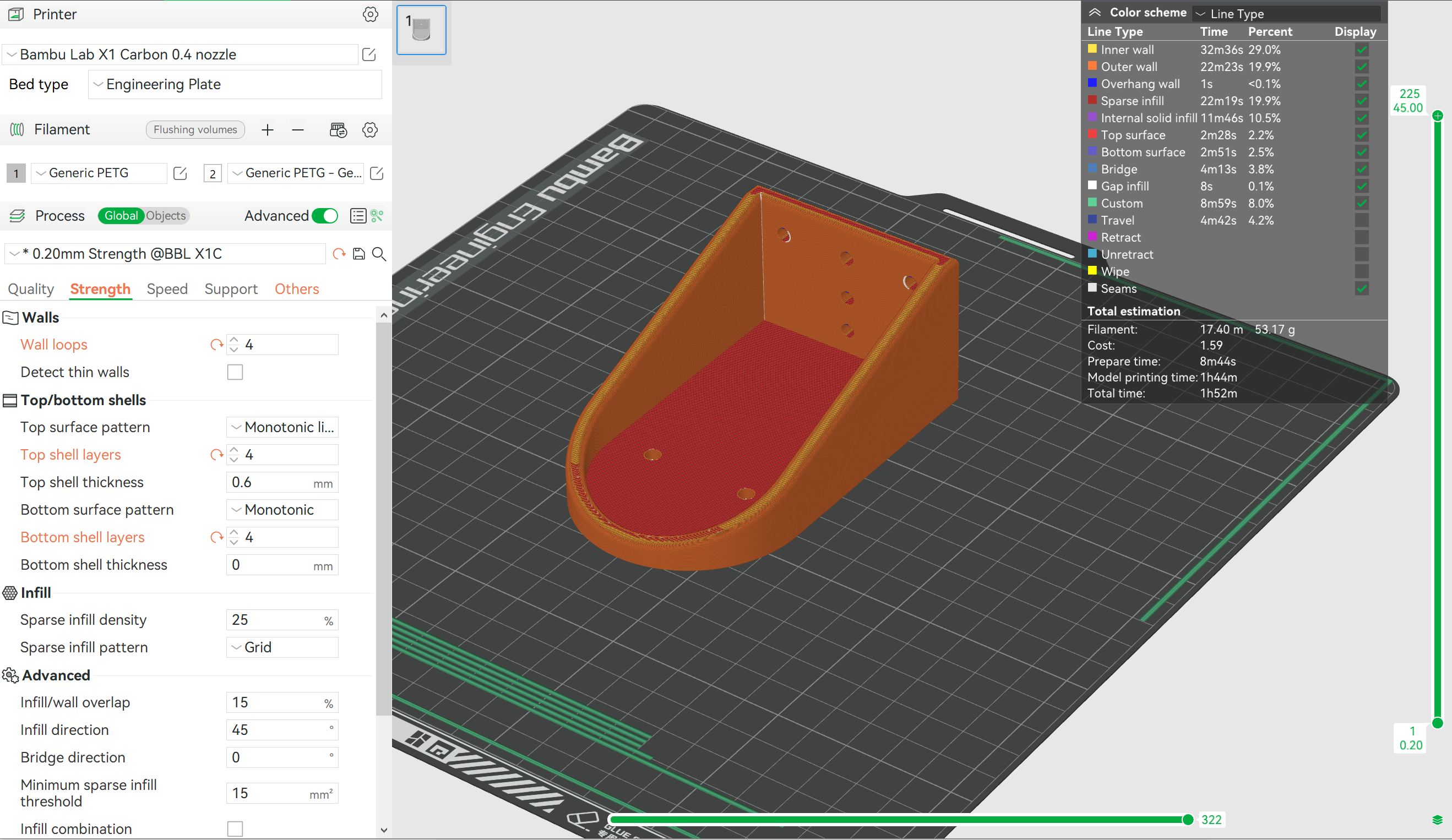Enable Detect thin walls checkbox

235,372
